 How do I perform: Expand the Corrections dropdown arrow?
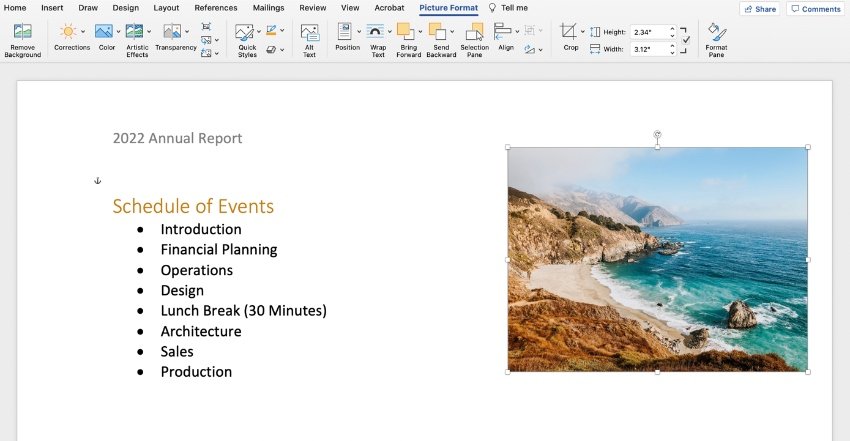[83, 31]
